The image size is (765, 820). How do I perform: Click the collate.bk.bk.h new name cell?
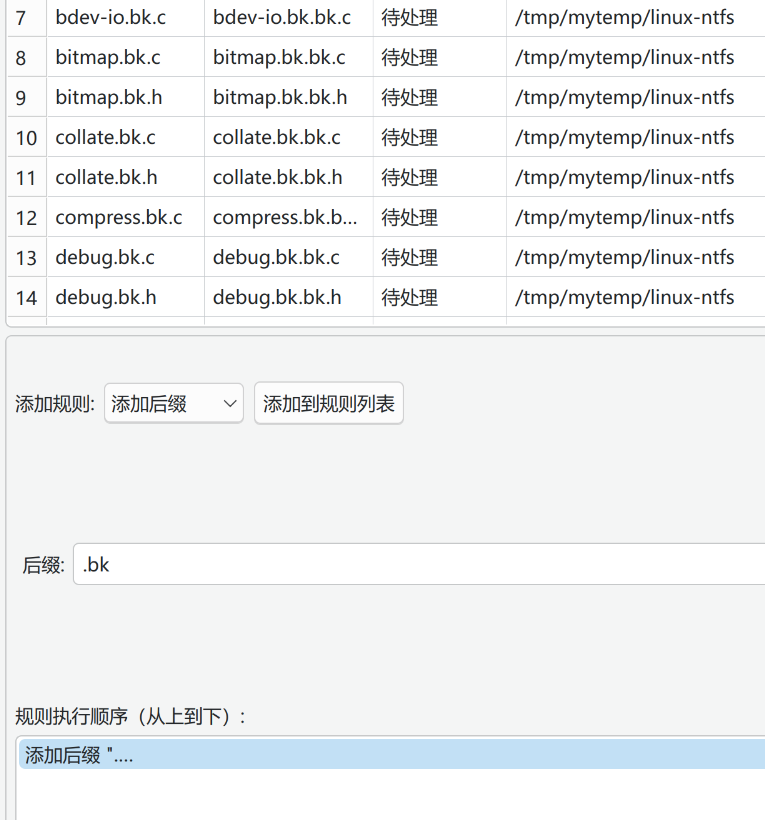pos(289,177)
